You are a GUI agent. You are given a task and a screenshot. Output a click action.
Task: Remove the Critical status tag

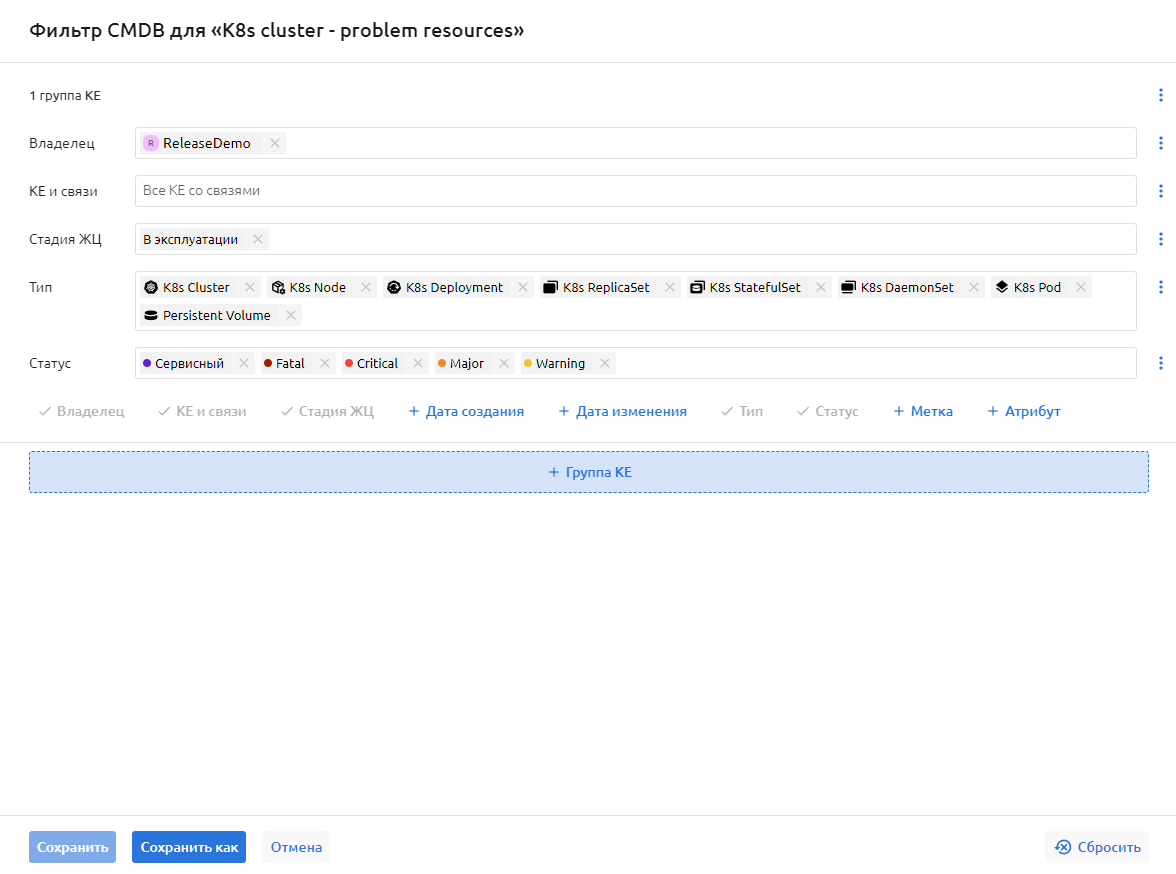(x=418, y=364)
